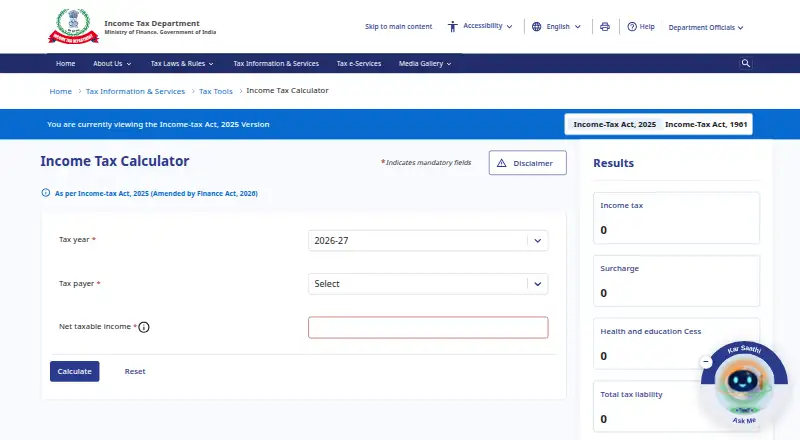Viewport: 800px width, 440px height.
Task: Click 'Indicates mandatory fields' note
Action: point(428,162)
